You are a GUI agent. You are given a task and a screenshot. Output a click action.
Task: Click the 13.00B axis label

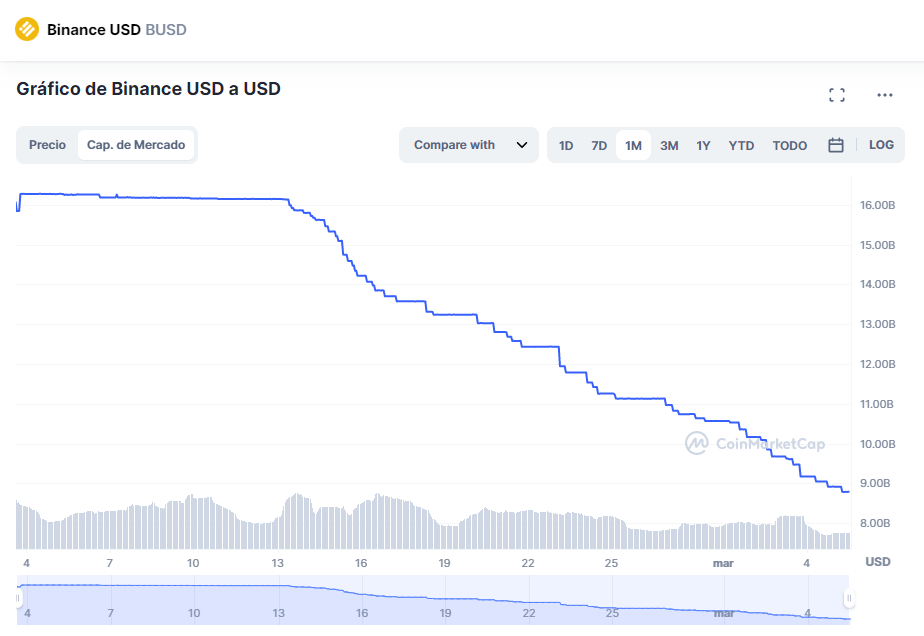click(877, 324)
